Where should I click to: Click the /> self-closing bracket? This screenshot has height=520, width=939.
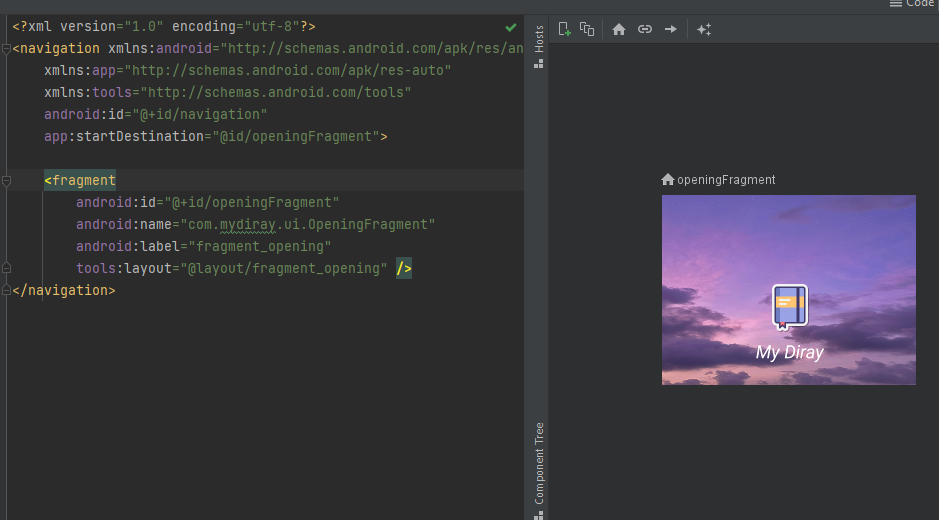pos(404,268)
